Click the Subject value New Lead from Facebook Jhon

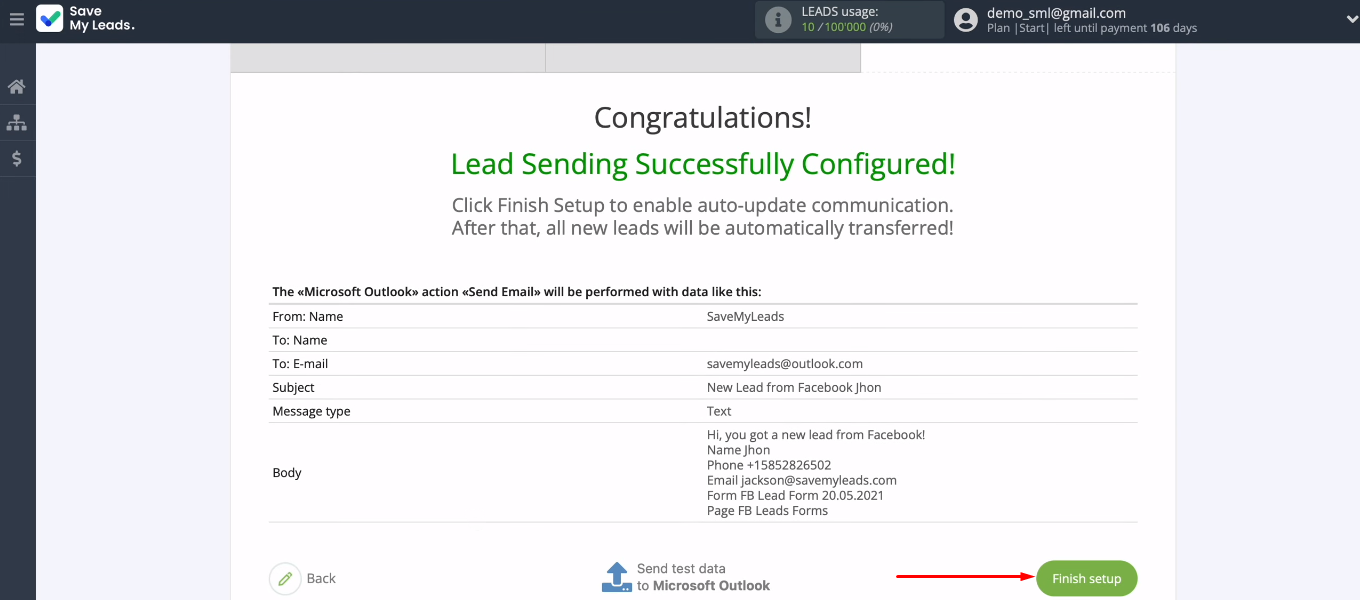(x=794, y=387)
